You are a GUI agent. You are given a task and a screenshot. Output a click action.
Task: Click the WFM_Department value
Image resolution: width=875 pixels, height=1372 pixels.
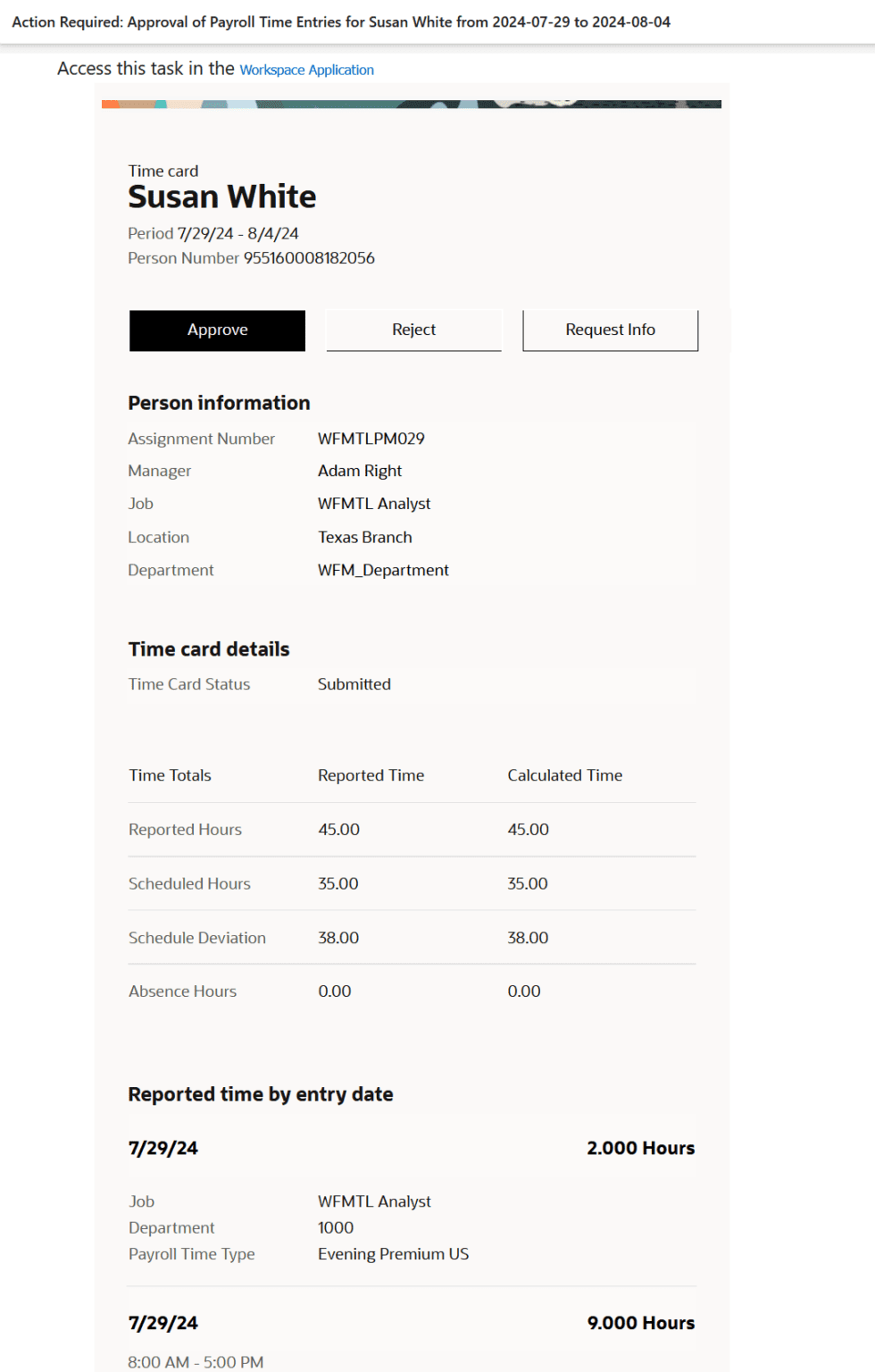[383, 570]
